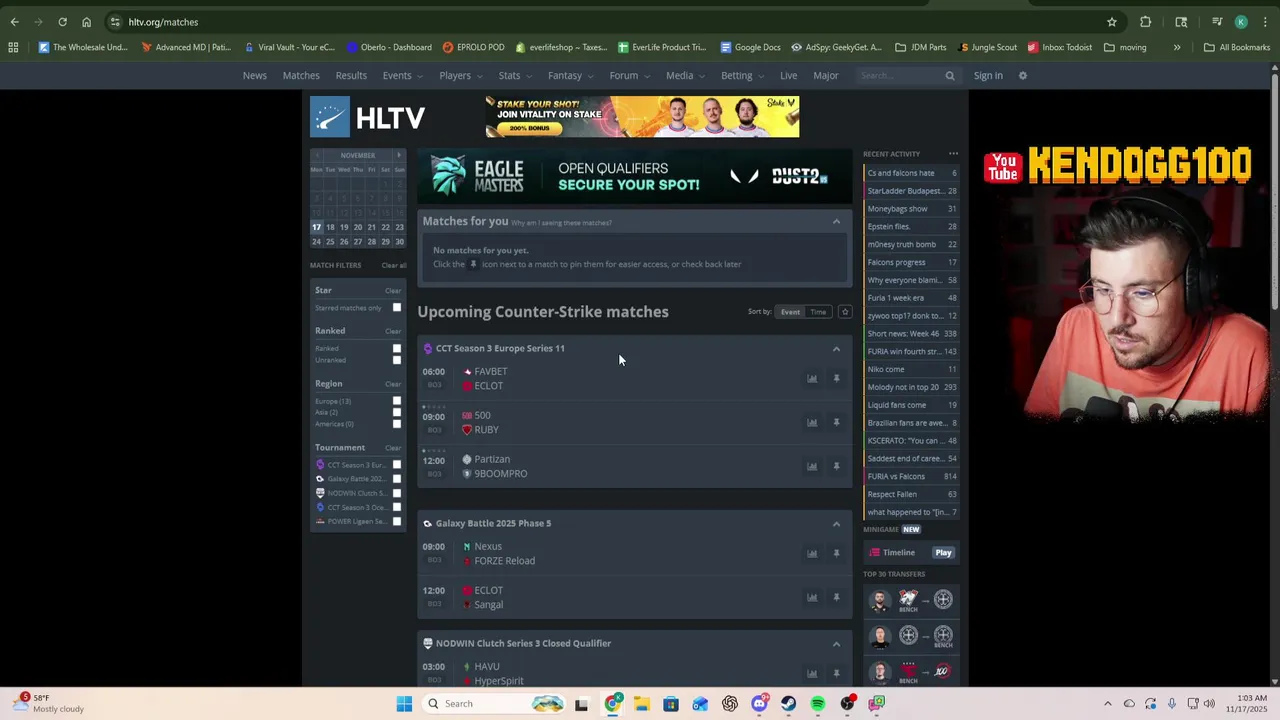Collapse the NODWIN Clutch Series 3 Closed Qualifier group
The height and width of the screenshot is (720, 1280).
(x=836, y=644)
